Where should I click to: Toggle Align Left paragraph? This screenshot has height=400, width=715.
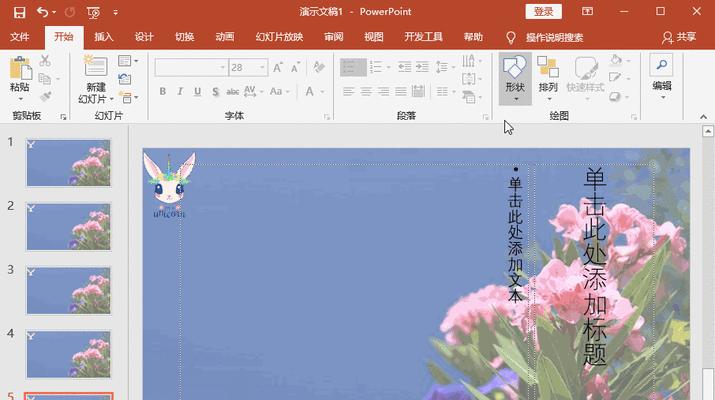[348, 92]
